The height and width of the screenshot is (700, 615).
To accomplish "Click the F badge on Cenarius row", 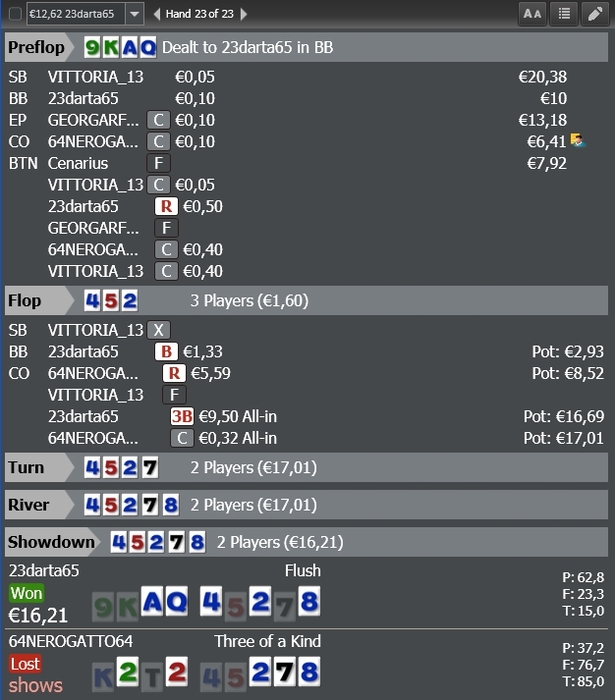I will tap(158, 163).
